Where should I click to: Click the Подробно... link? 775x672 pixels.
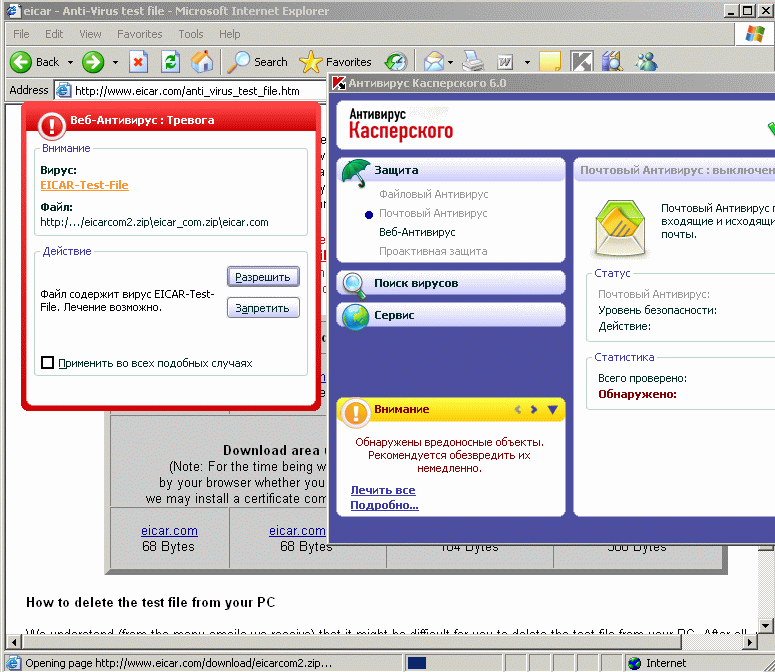pyautogui.click(x=385, y=505)
